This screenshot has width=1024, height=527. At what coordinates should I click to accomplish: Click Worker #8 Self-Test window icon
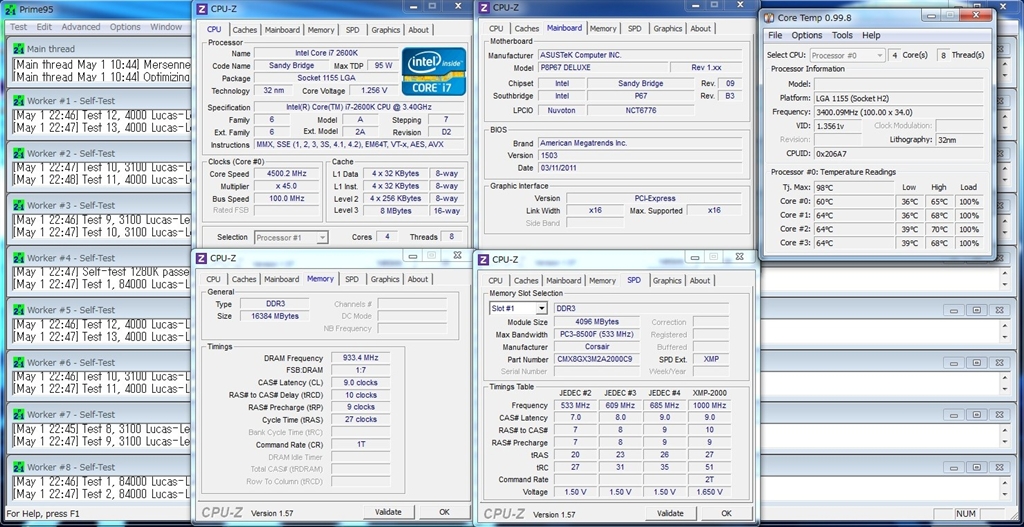(x=19, y=466)
